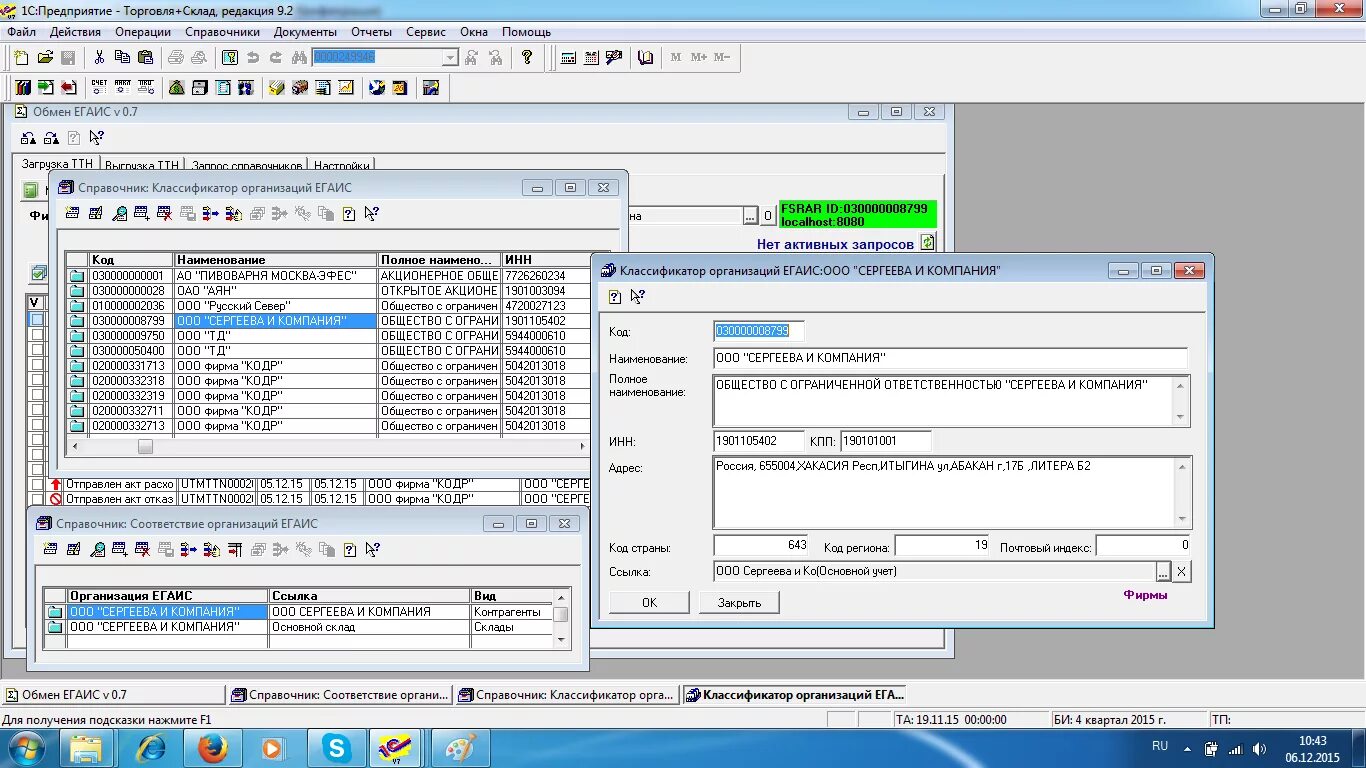Click the context help arrow icon in Обмен ЕГАИС
Image resolution: width=1366 pixels, height=768 pixels.
97,138
